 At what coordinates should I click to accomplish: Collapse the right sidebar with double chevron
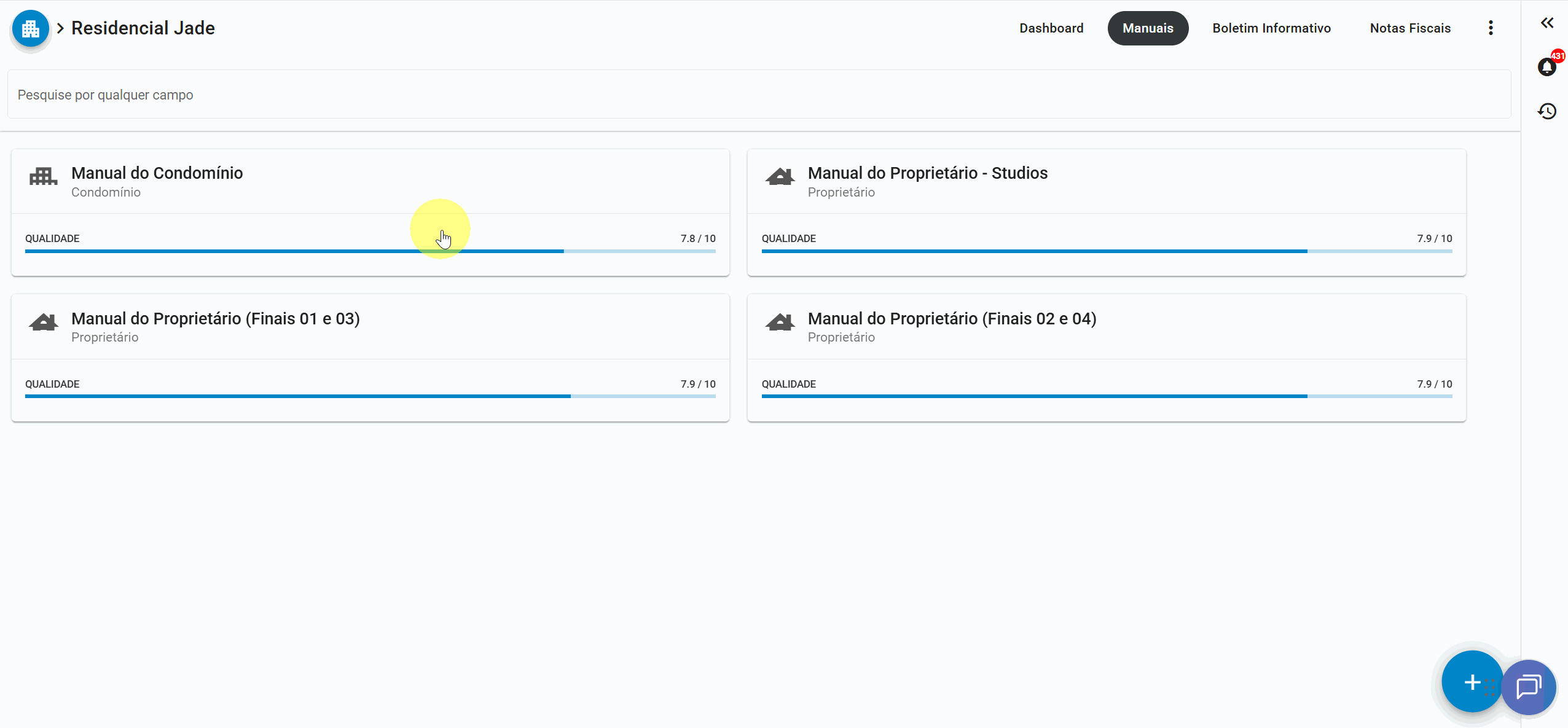(x=1546, y=23)
